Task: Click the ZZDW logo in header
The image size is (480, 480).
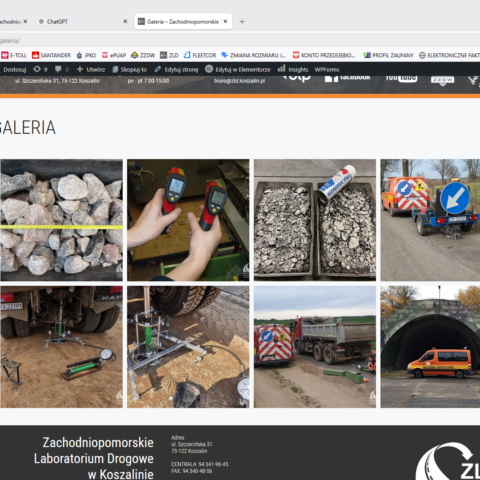Action: pos(442,80)
